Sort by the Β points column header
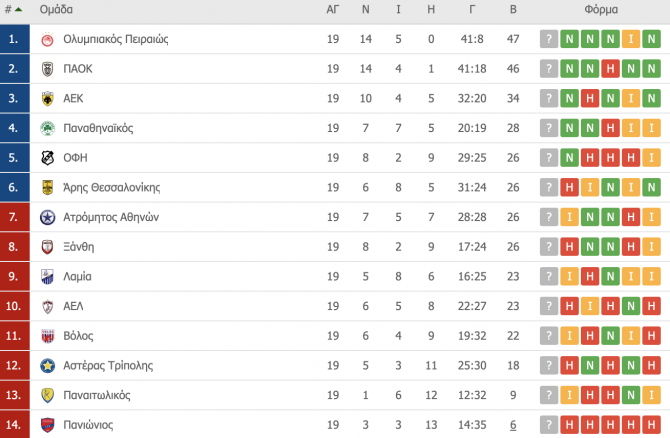670x438 pixels. (513, 9)
